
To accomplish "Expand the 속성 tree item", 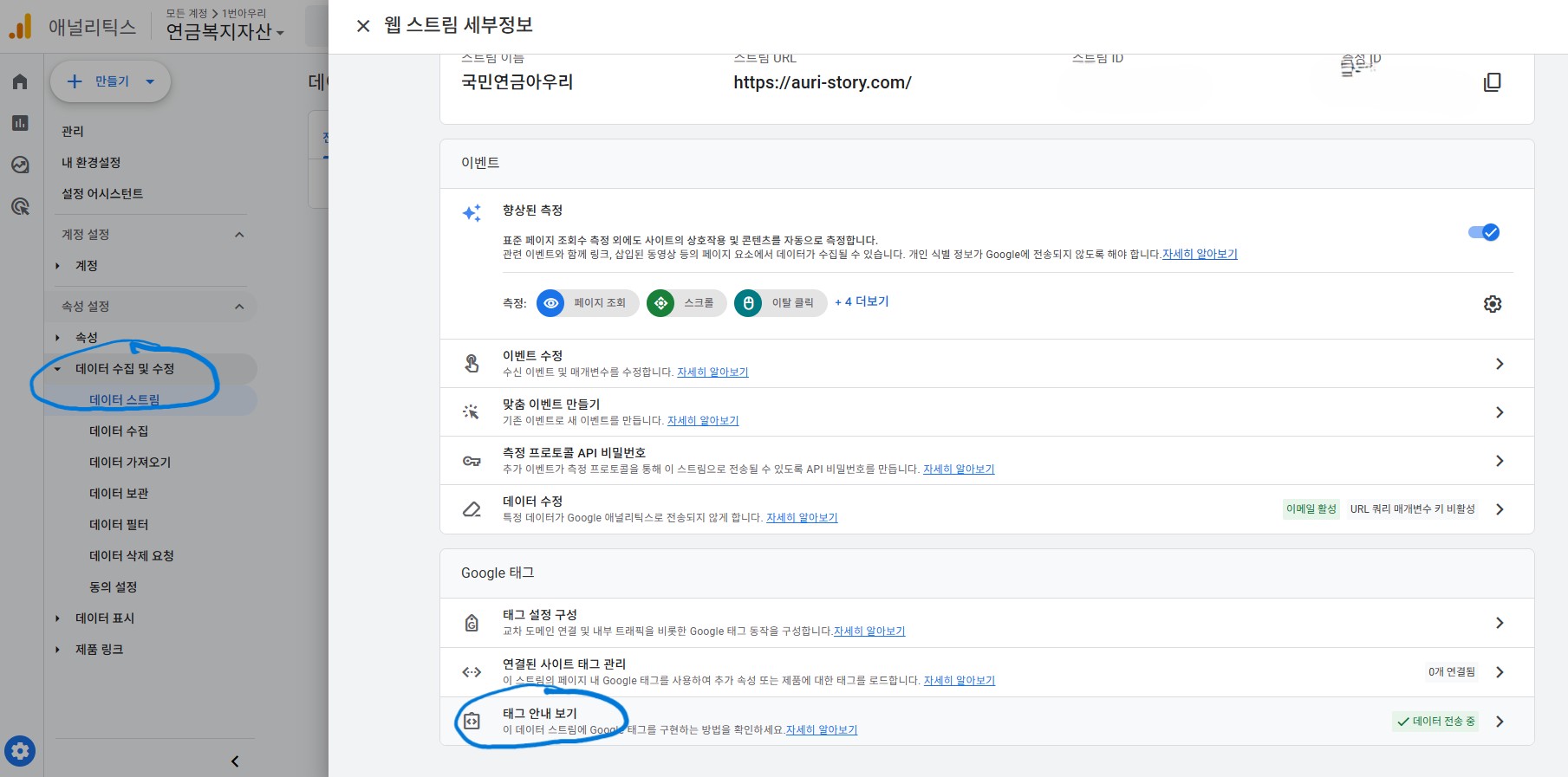I will [57, 338].
